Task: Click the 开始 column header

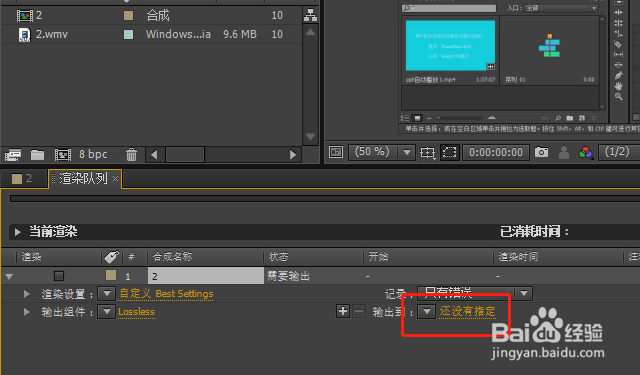Action: pyautogui.click(x=378, y=257)
